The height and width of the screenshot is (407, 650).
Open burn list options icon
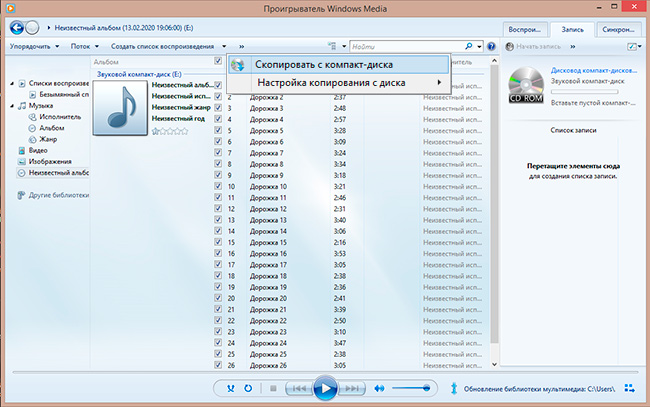pos(631,46)
